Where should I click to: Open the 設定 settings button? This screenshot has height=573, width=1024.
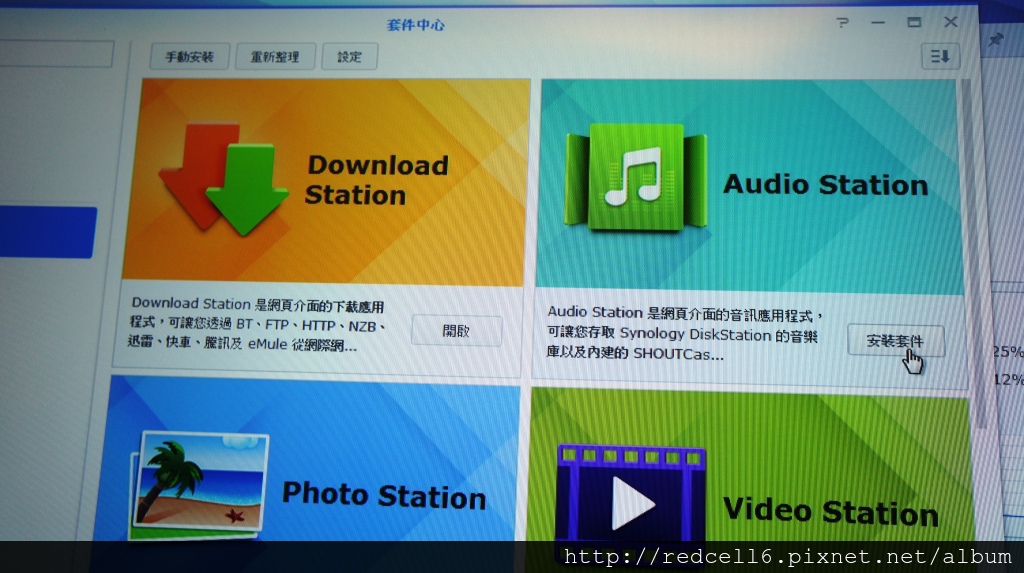coord(349,57)
